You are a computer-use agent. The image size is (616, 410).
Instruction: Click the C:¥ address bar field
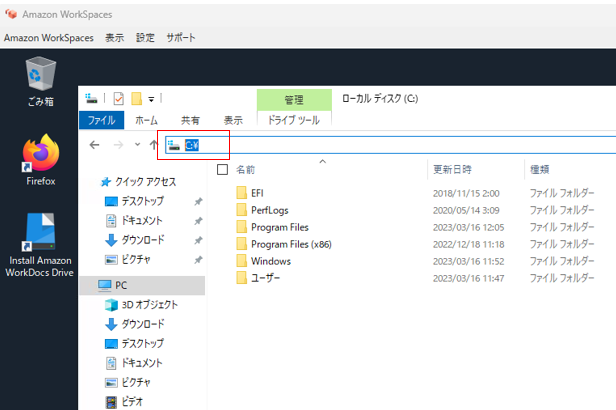(390, 145)
